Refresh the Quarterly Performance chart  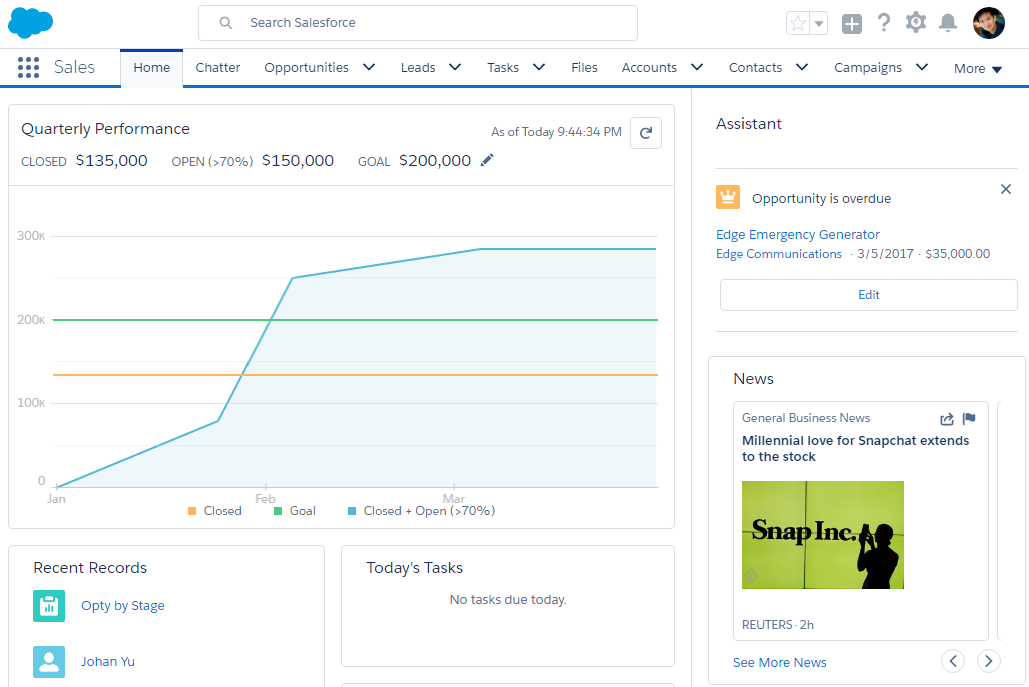pos(646,133)
